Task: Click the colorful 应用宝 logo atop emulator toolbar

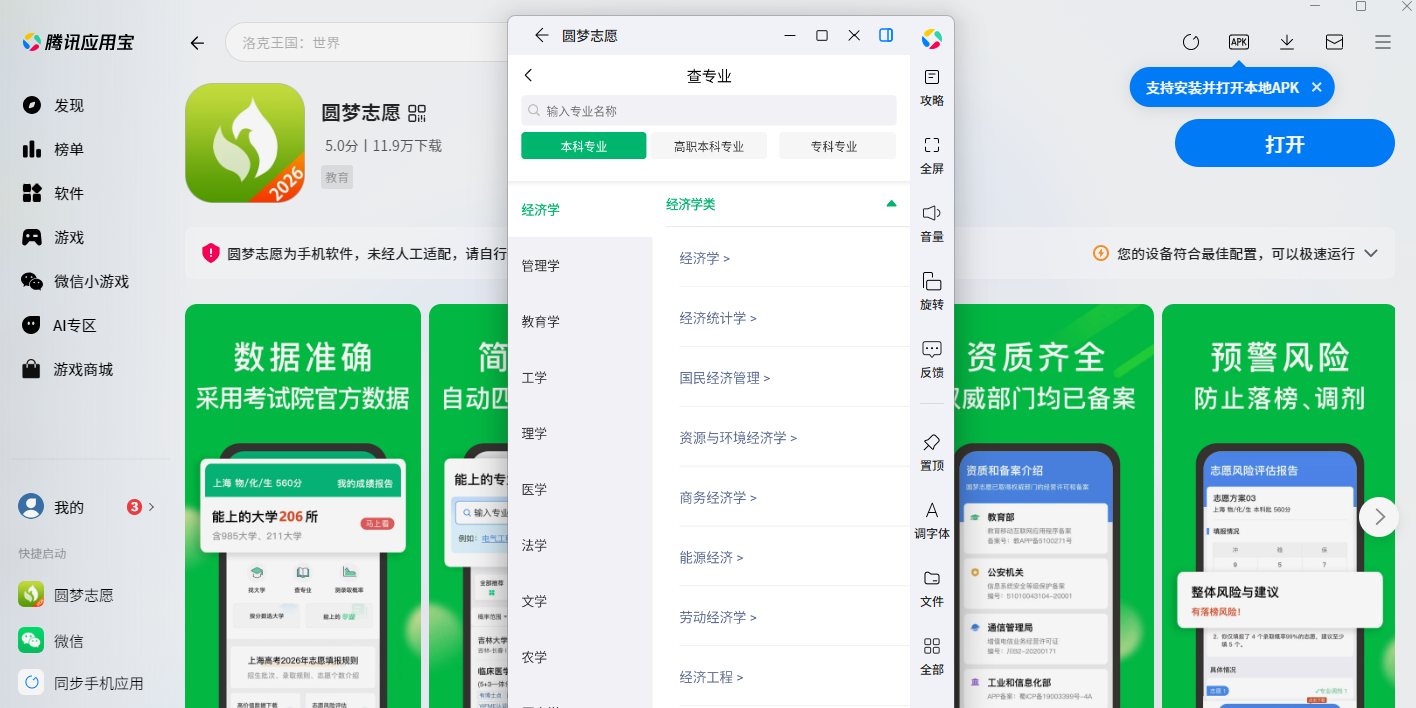Action: (x=932, y=39)
